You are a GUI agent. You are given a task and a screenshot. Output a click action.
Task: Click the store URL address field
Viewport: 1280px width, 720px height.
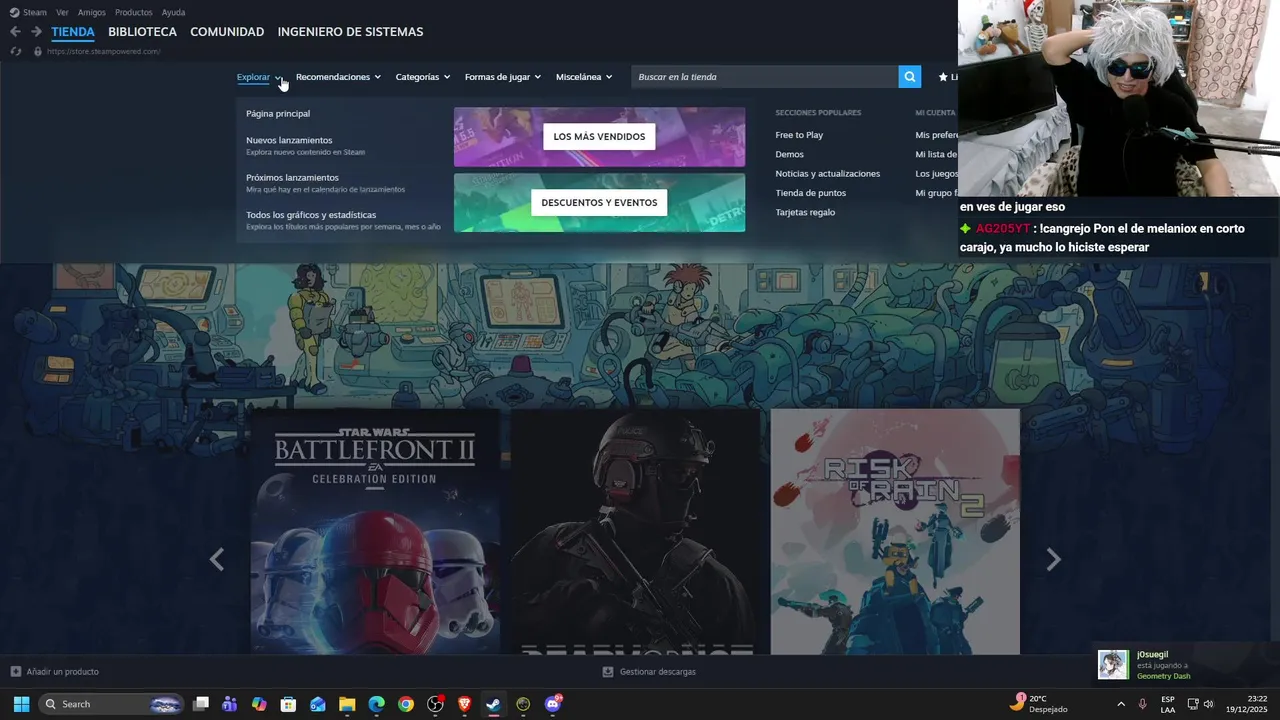[x=103, y=51]
